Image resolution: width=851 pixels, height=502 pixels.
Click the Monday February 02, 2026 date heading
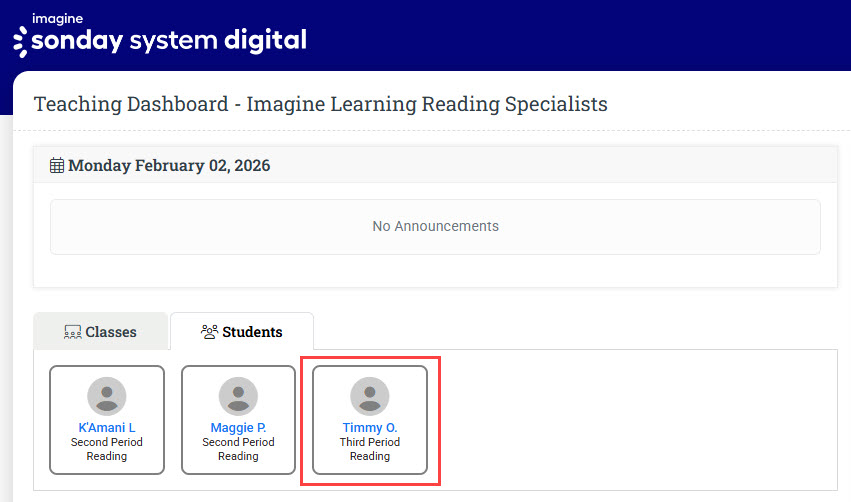pos(169,165)
